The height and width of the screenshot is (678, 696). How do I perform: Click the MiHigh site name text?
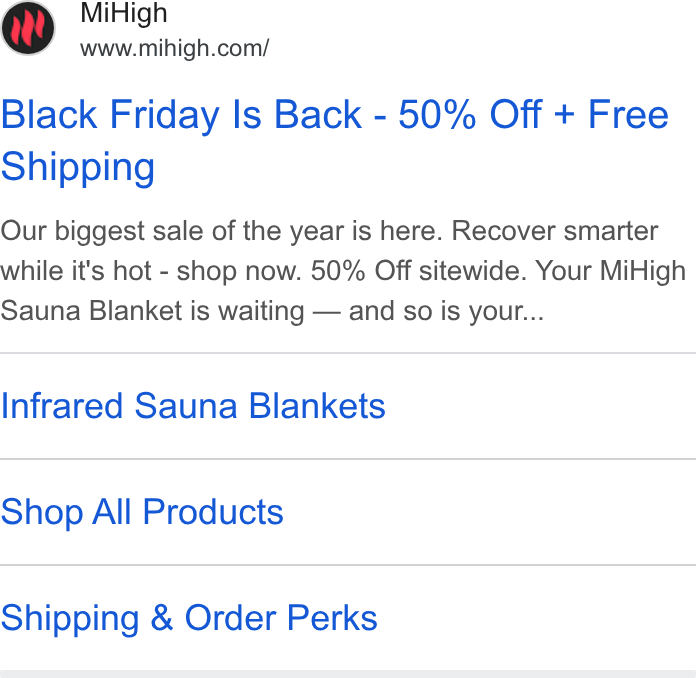pos(124,13)
